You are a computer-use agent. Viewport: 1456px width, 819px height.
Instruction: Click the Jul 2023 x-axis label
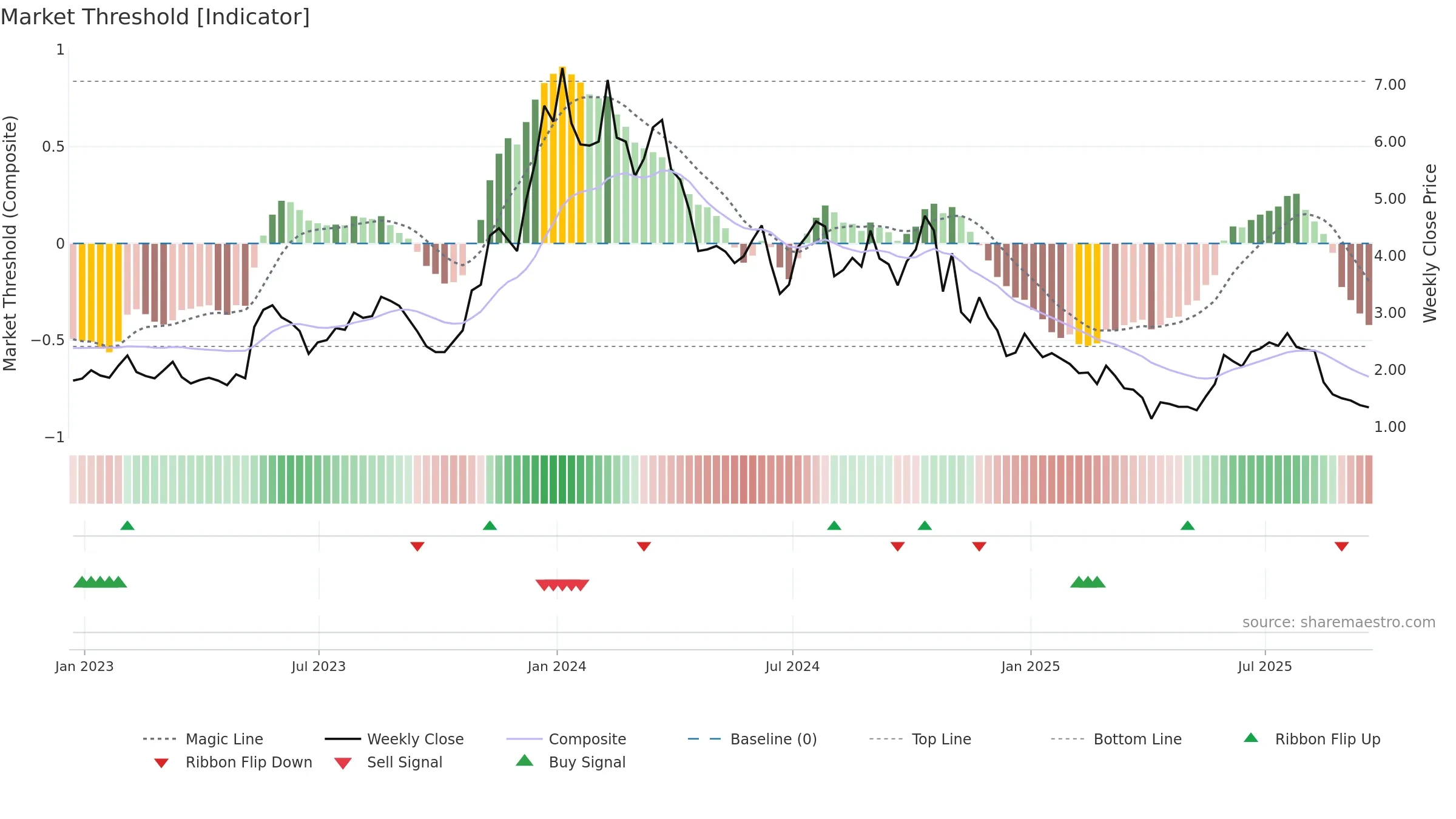tap(318, 666)
